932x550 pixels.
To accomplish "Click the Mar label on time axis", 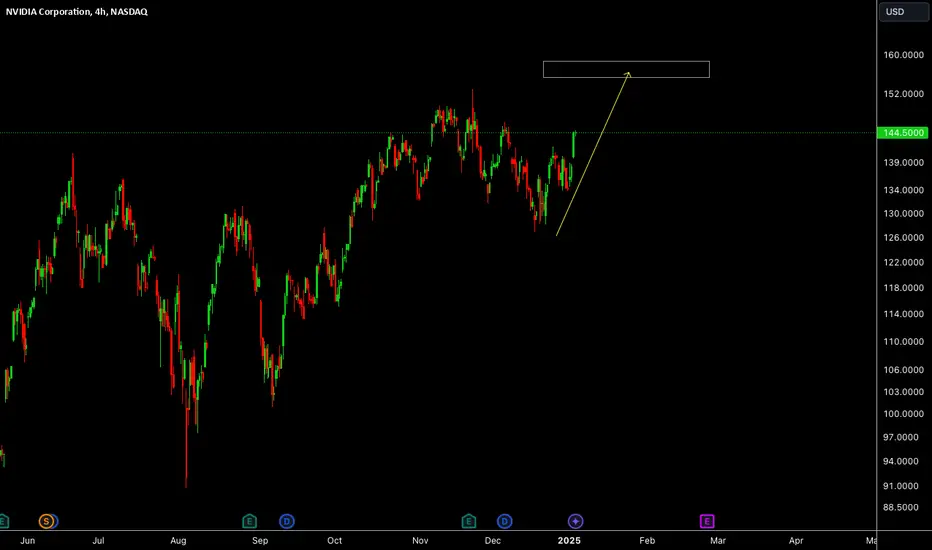I will (x=718, y=540).
